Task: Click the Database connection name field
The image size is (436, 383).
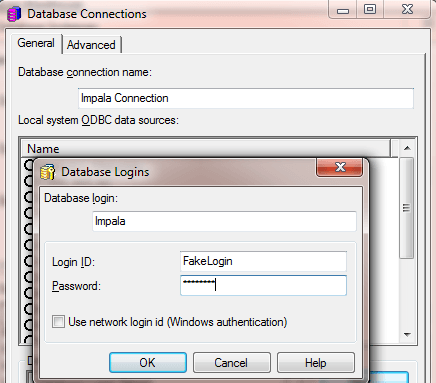Action: pyautogui.click(x=246, y=98)
